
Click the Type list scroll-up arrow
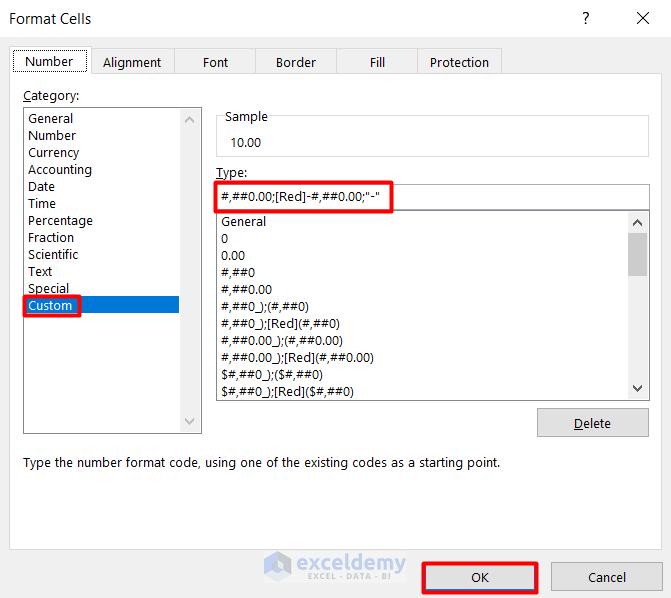pos(638,223)
